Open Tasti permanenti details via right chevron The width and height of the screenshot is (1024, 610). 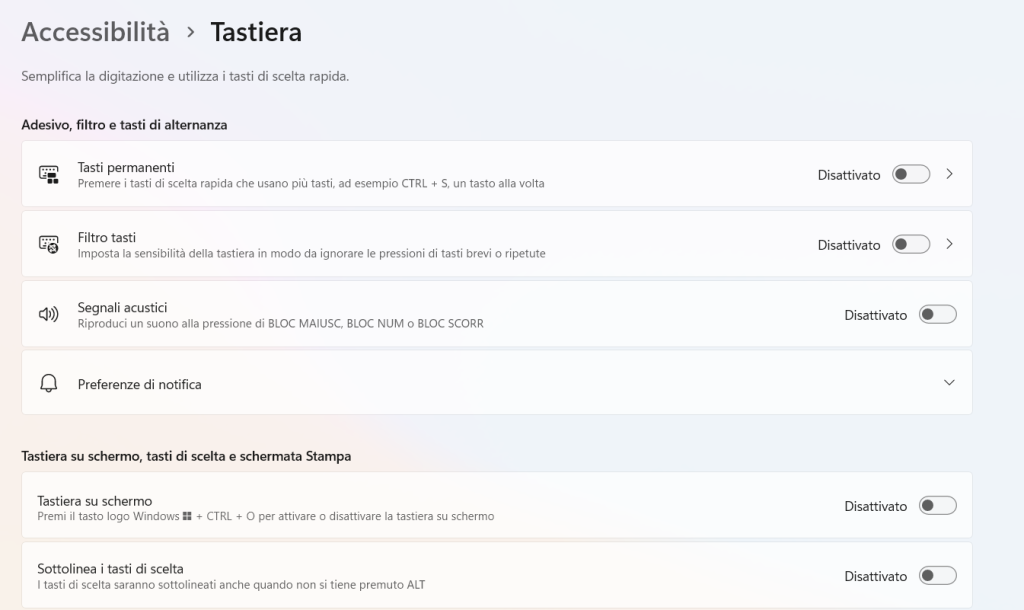[x=949, y=175]
